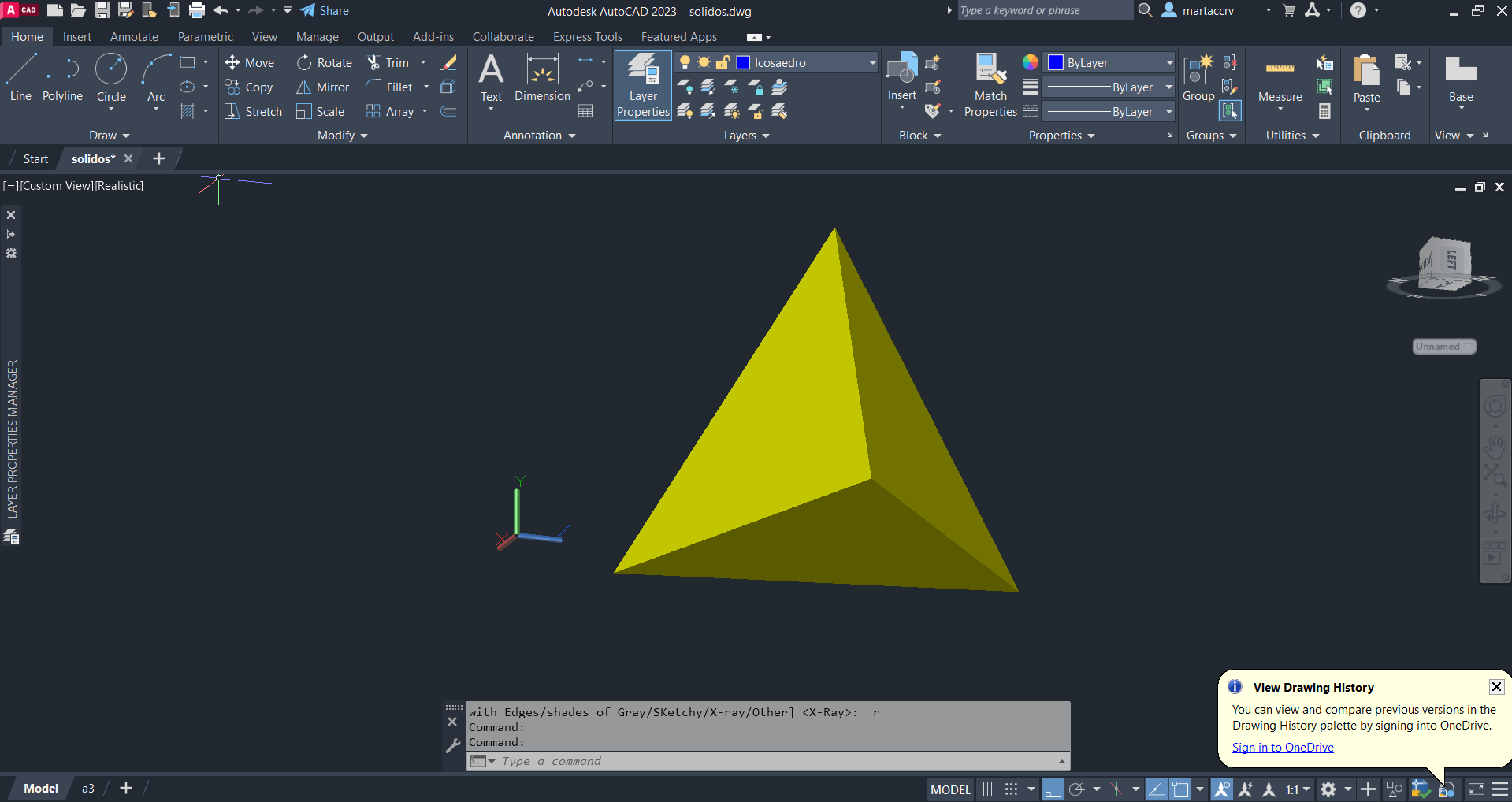Activate the Rotate command
Screen dimensions: 1512x802
[x=325, y=63]
